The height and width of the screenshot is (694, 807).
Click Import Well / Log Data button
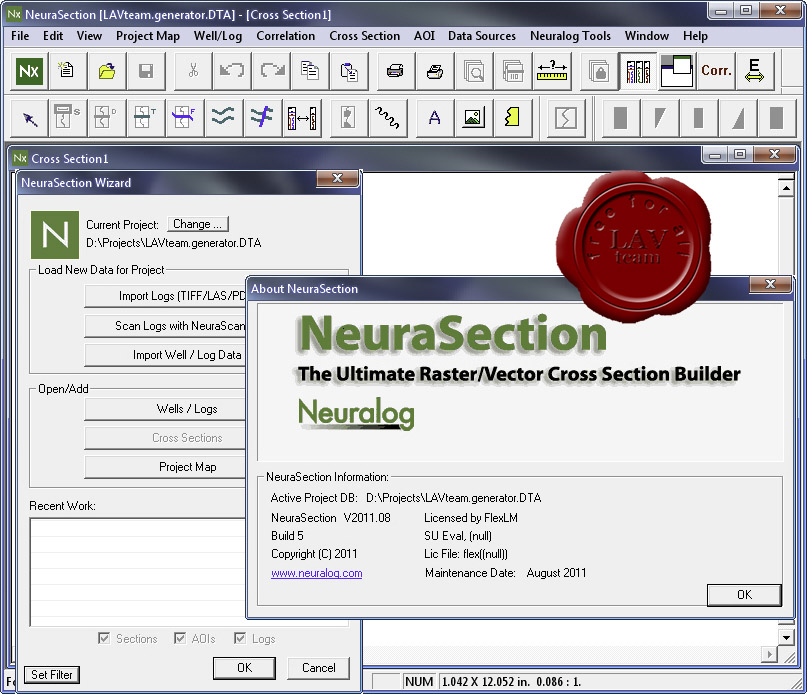coord(165,355)
